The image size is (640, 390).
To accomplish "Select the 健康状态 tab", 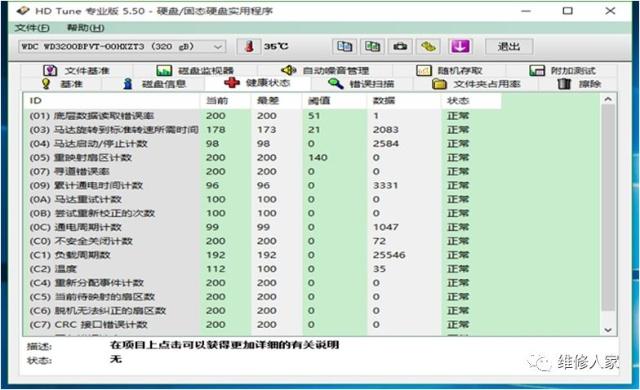I will pos(257,83).
